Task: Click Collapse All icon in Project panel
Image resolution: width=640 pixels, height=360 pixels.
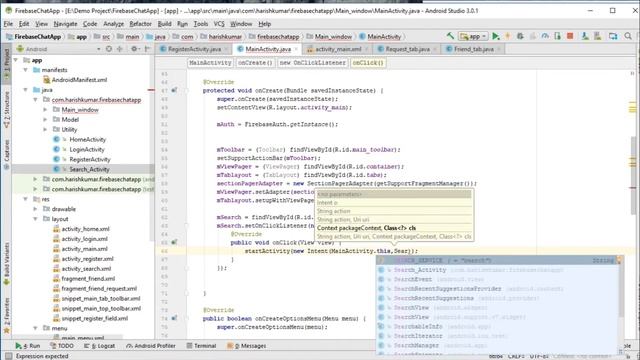Action: click(x=120, y=49)
